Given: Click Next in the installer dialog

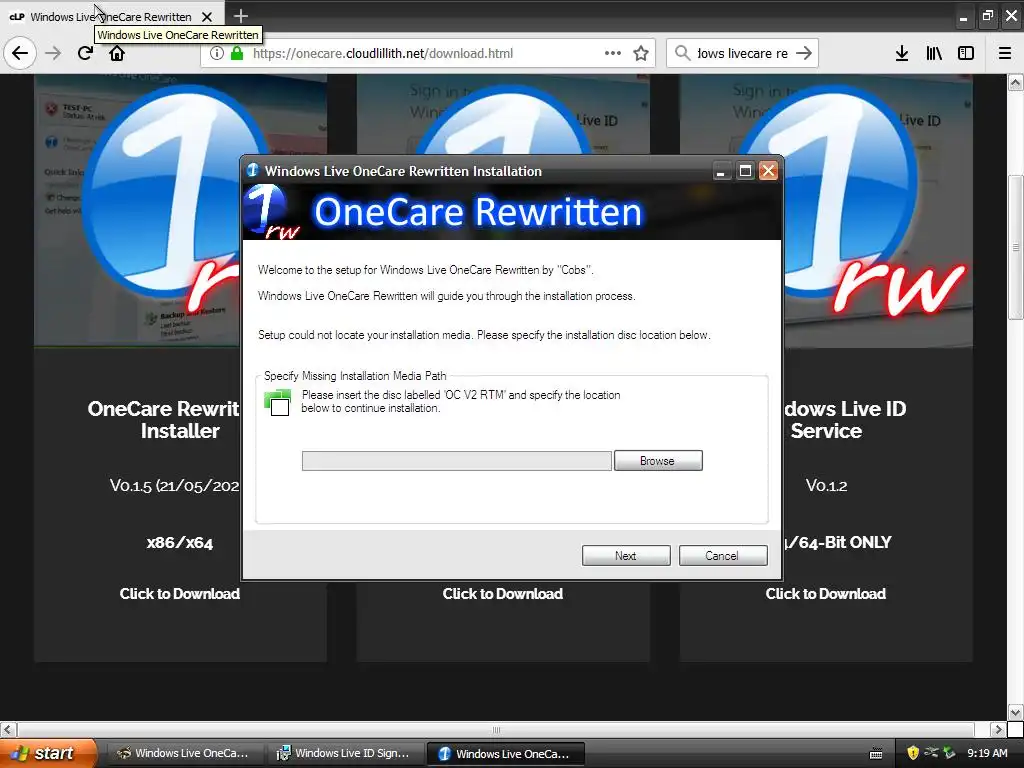Looking at the screenshot, I should tap(626, 555).
